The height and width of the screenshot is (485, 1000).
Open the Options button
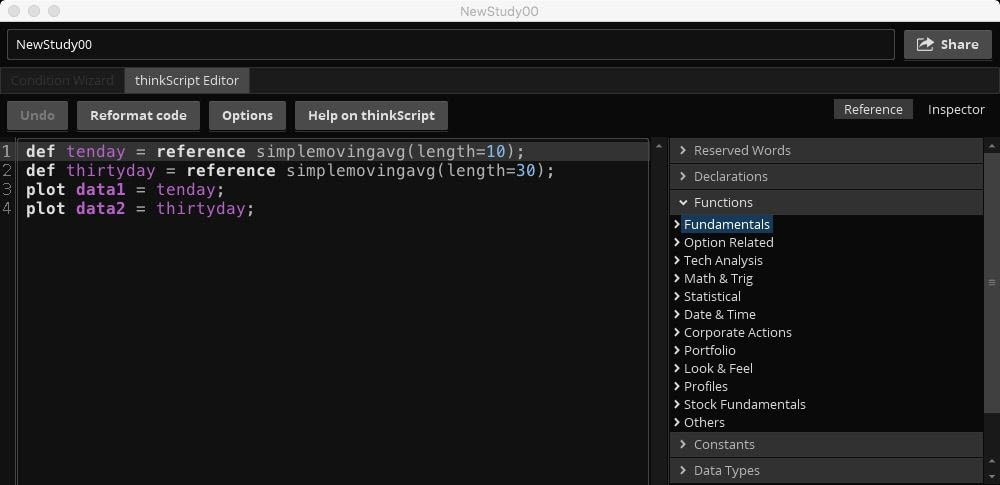pos(247,116)
